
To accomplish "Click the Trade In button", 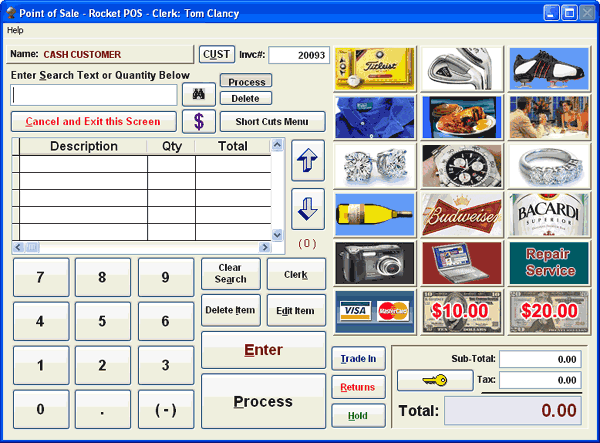I will point(359,358).
